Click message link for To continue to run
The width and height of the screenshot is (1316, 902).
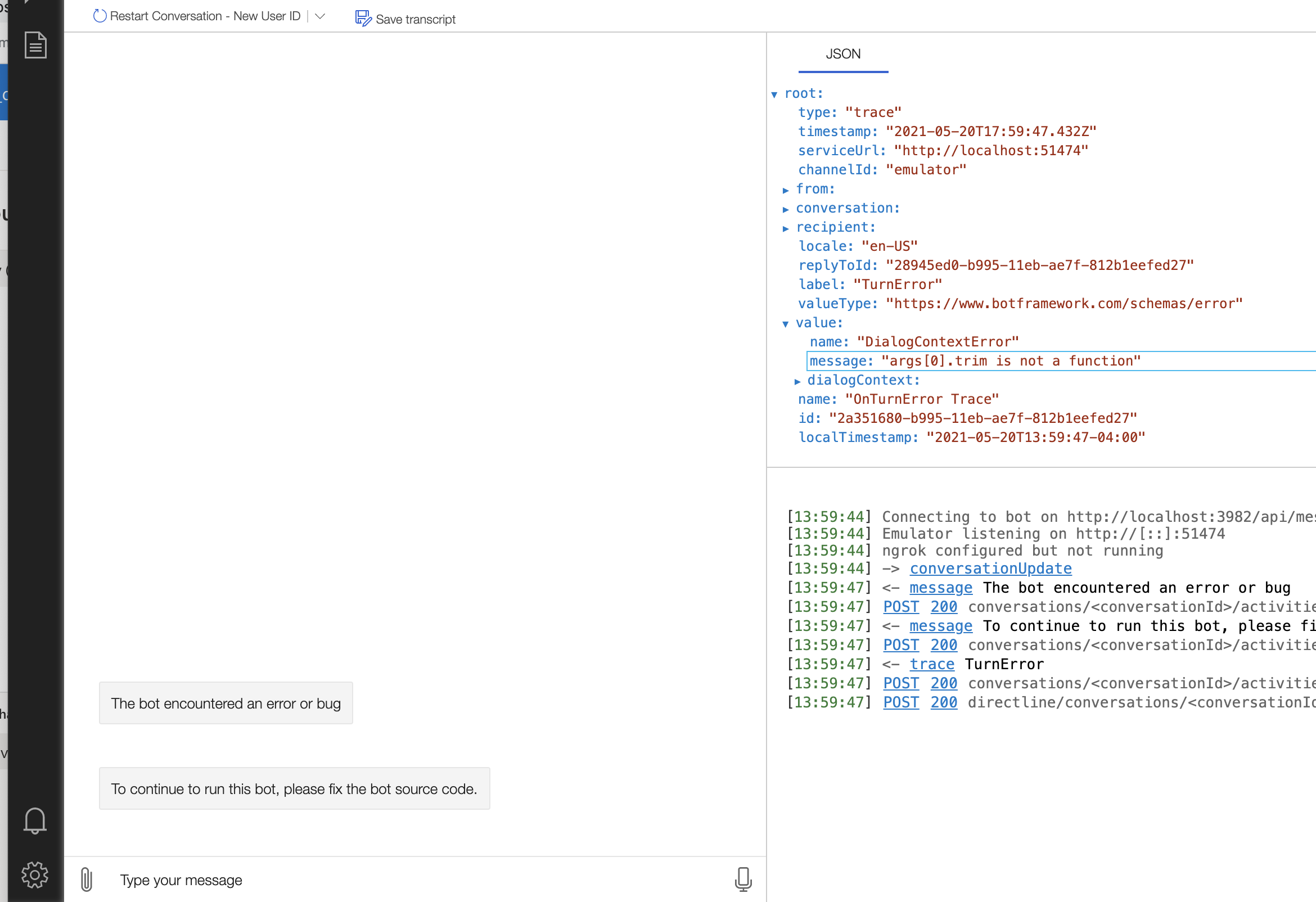[x=940, y=626]
